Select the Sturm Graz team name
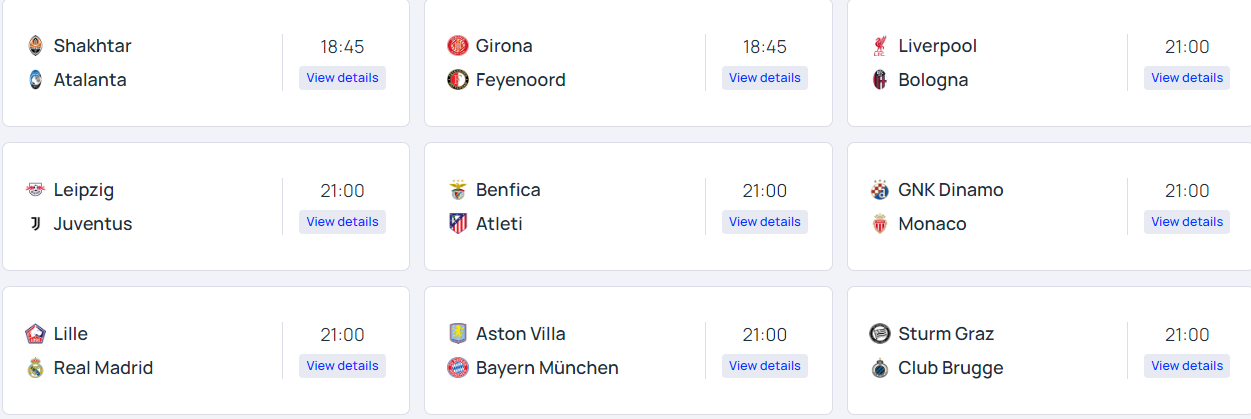Screen dimensions: 1251x419 coord(946,334)
